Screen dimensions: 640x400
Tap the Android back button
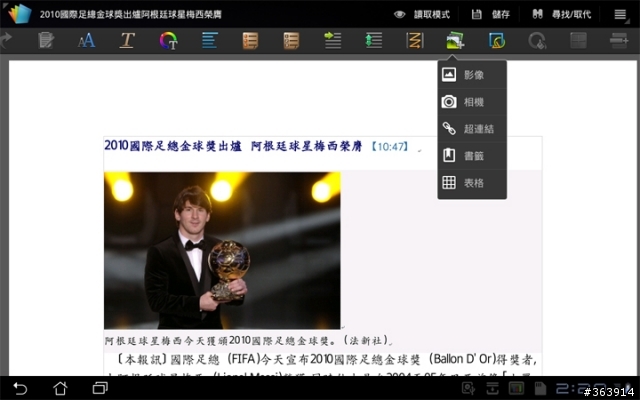click(x=20, y=388)
